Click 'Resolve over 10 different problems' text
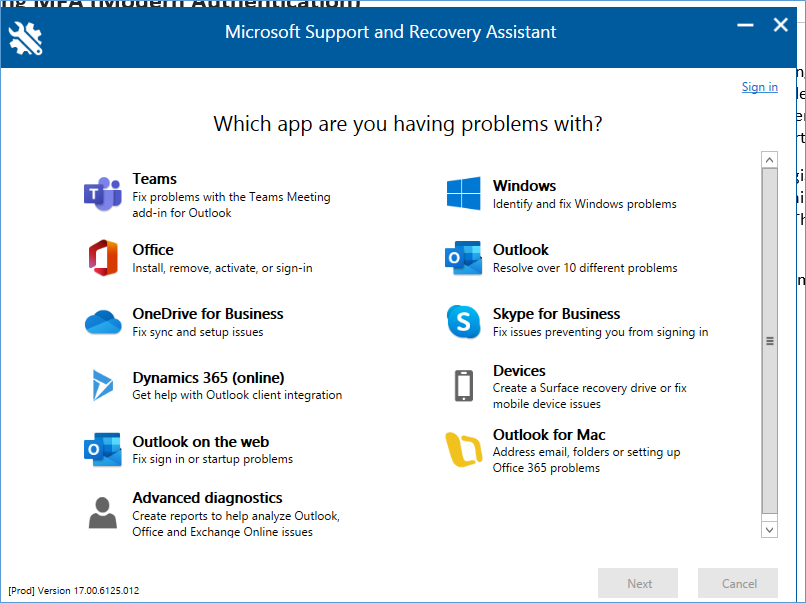Screen dimensions: 806x603 coord(585,268)
